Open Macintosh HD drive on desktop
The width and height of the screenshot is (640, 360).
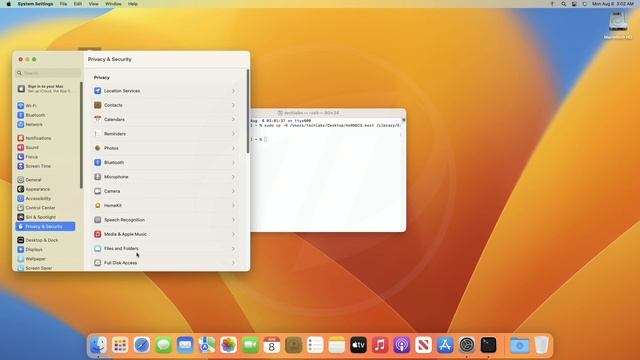tap(618, 25)
